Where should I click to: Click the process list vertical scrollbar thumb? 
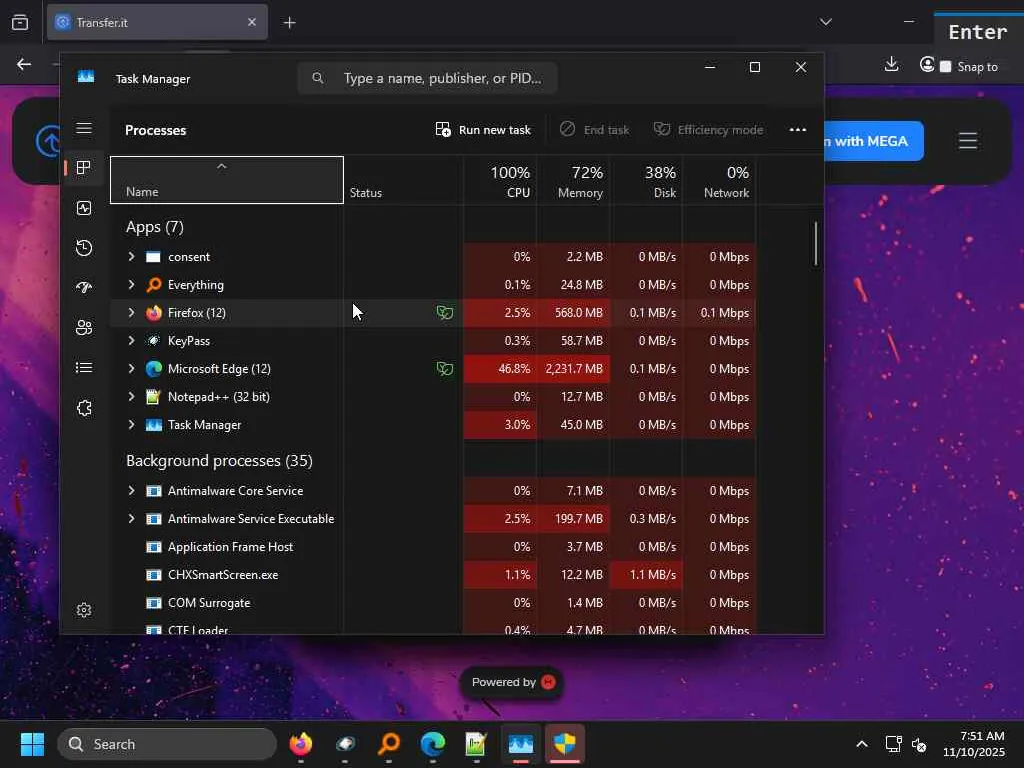(816, 244)
